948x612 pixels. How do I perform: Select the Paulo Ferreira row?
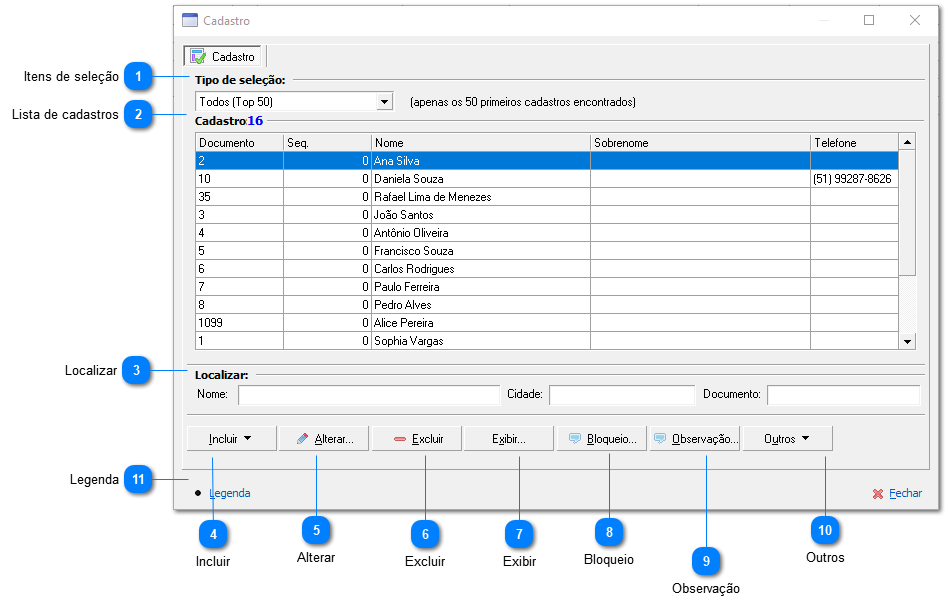pyautogui.click(x=547, y=287)
